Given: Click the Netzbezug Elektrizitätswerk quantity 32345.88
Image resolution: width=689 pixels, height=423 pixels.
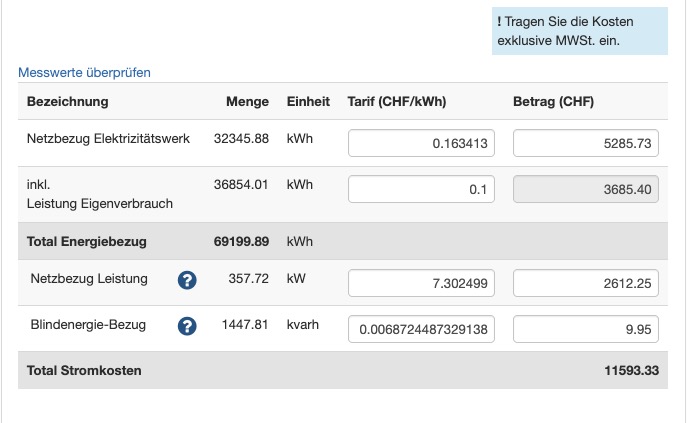Looking at the screenshot, I should click(x=241, y=139).
